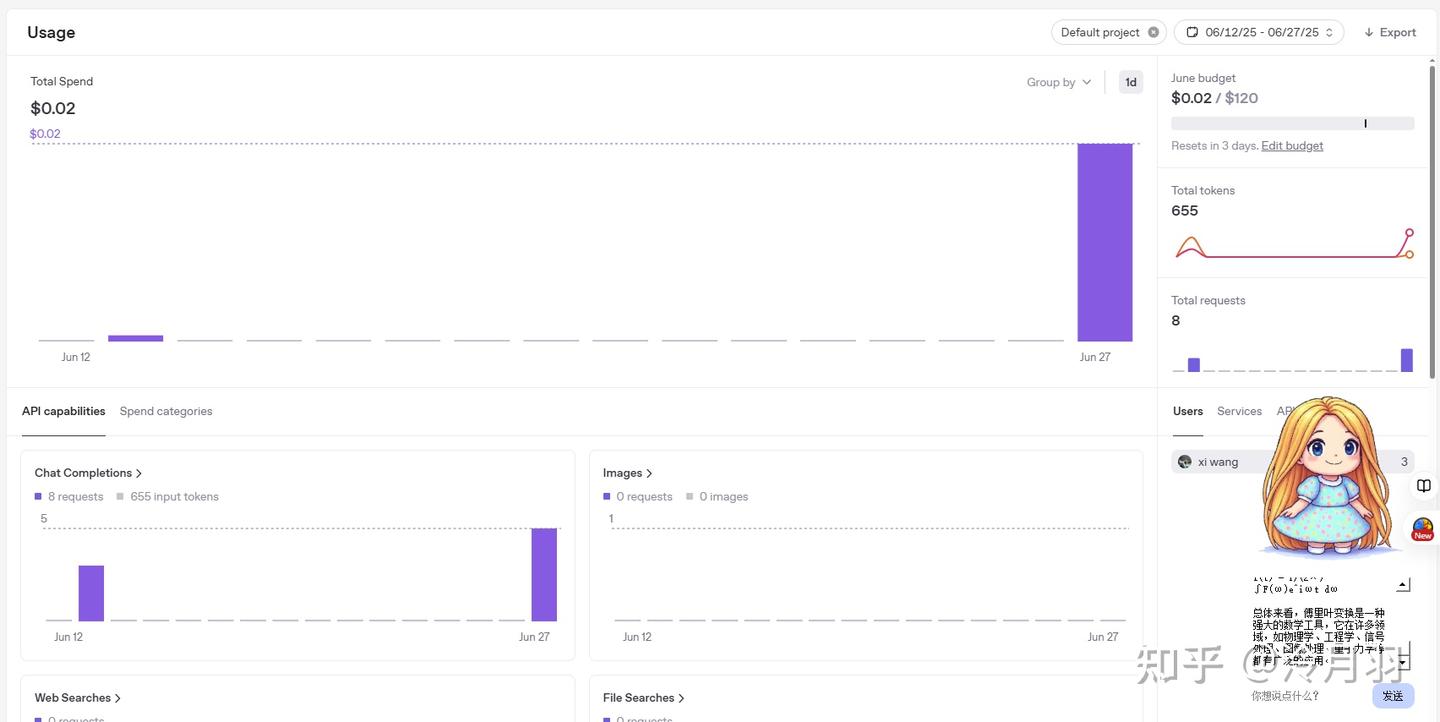Open the Chat Completions details link
1440x722 pixels.
click(89, 473)
